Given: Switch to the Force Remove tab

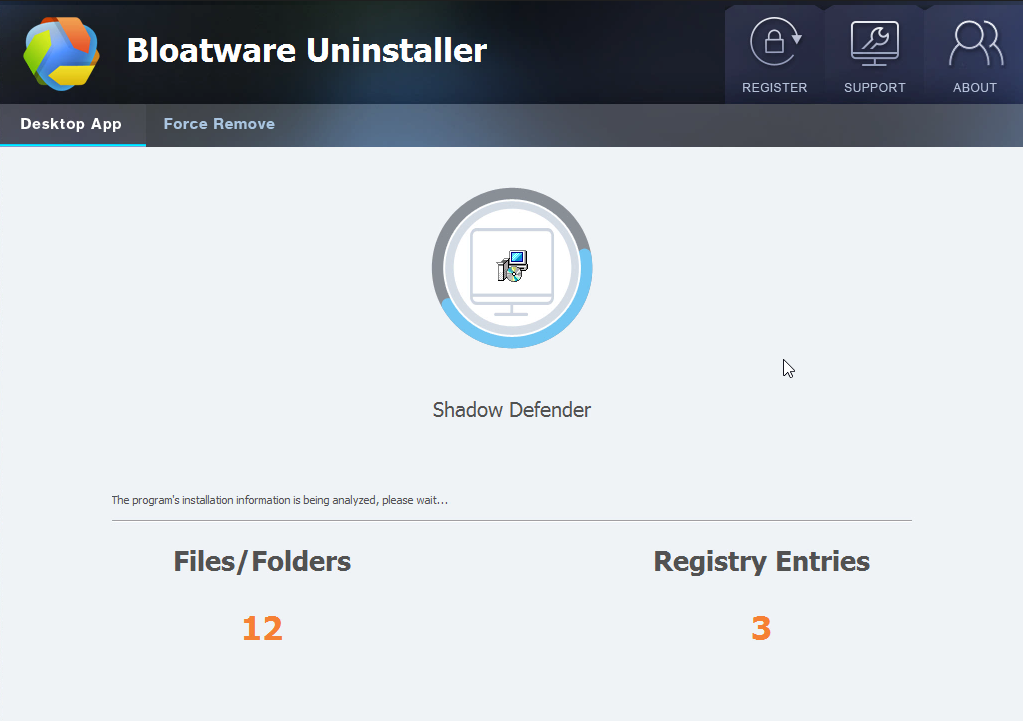Looking at the screenshot, I should pyautogui.click(x=219, y=124).
